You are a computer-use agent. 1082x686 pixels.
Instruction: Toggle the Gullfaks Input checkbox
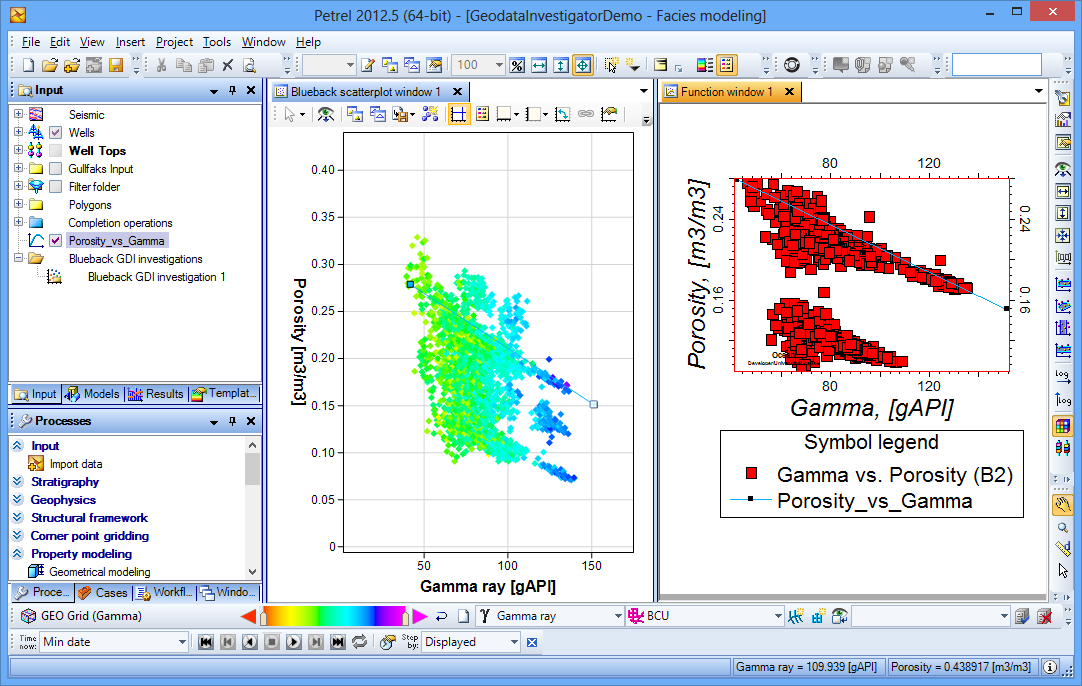[x=56, y=168]
